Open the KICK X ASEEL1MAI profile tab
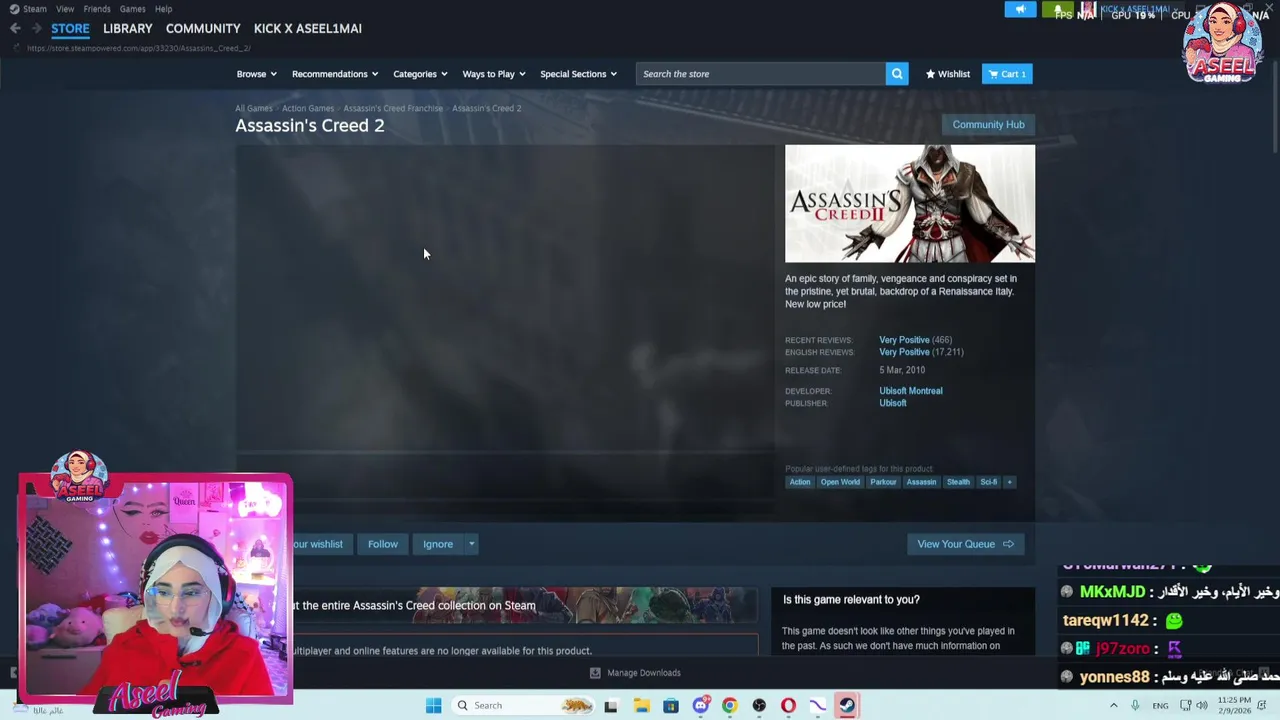The image size is (1280, 720). coord(308,28)
